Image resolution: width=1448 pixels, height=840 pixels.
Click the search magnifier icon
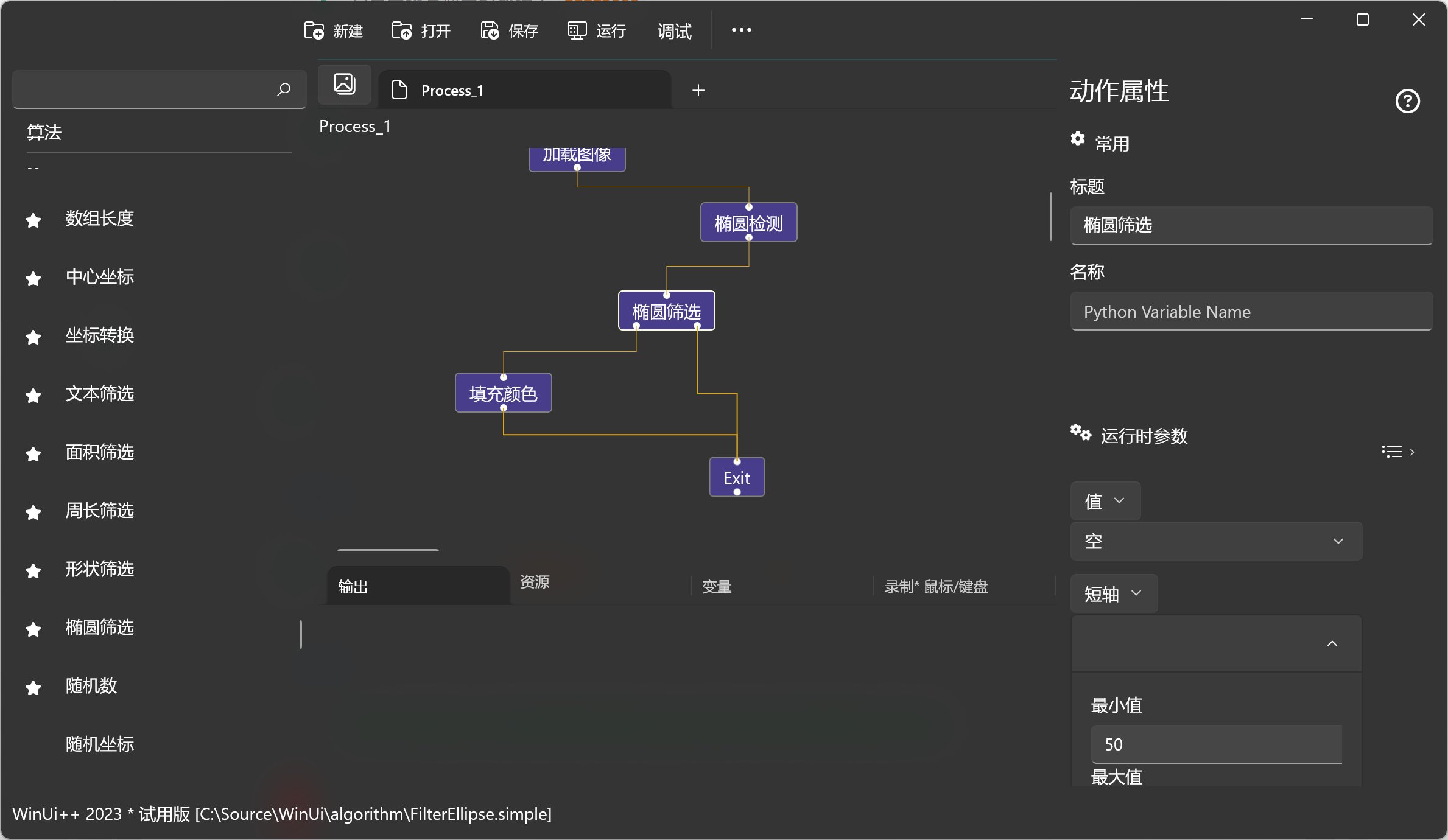(284, 89)
